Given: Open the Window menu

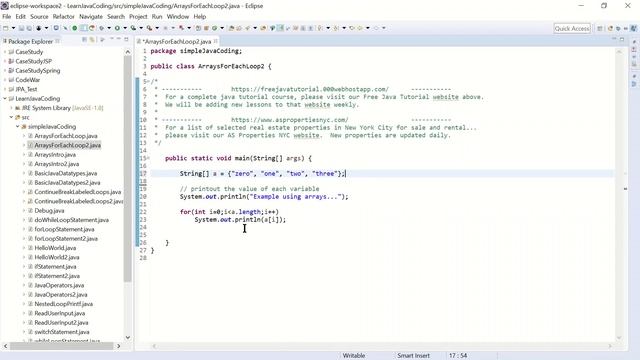Looking at the screenshot, I should click(178, 17).
